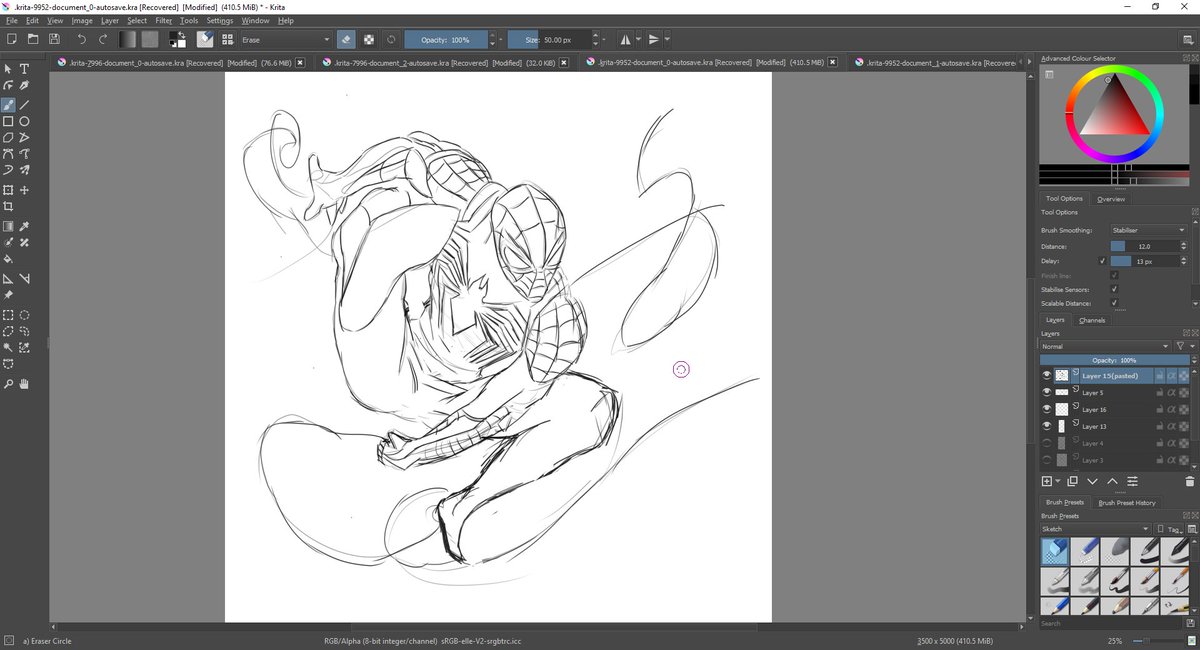This screenshot has width=1200, height=650.
Task: Select the Move tool
Action: [x=24, y=190]
